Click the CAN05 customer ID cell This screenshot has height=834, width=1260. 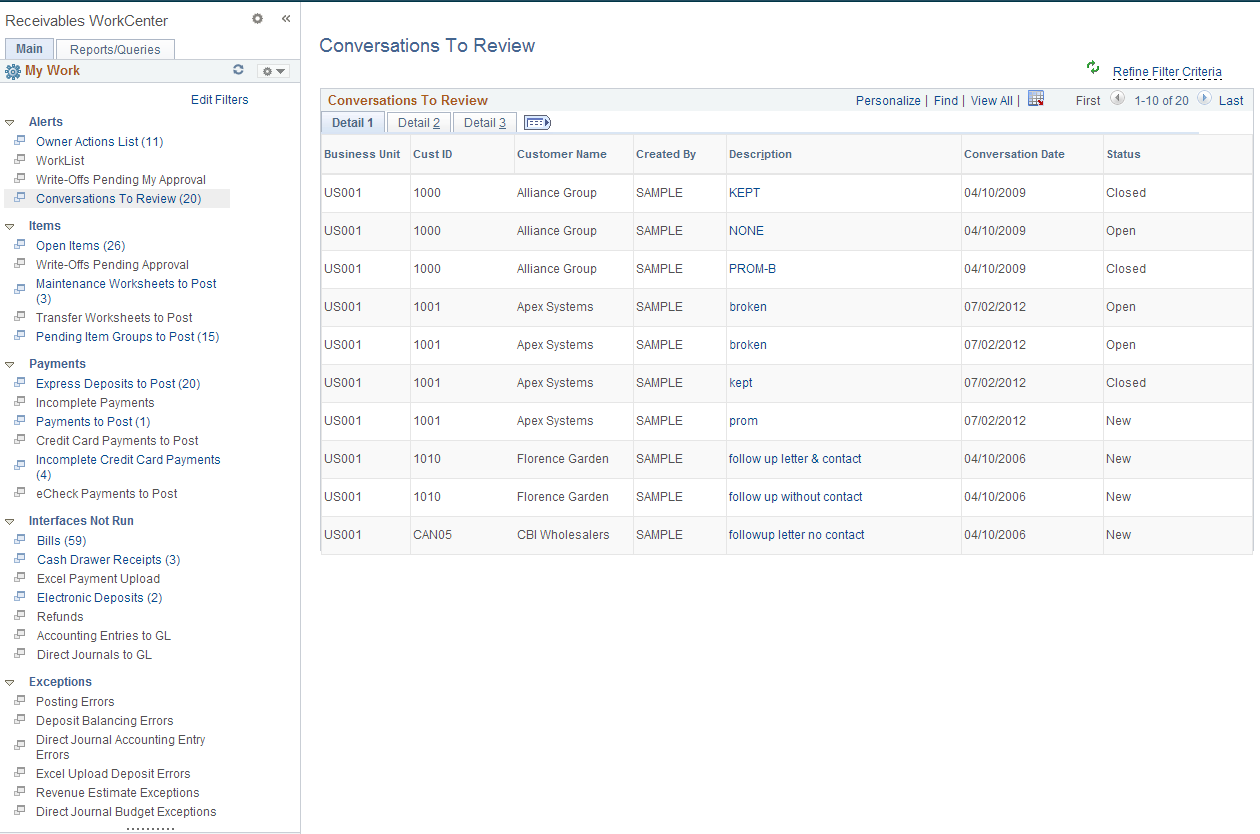(432, 535)
